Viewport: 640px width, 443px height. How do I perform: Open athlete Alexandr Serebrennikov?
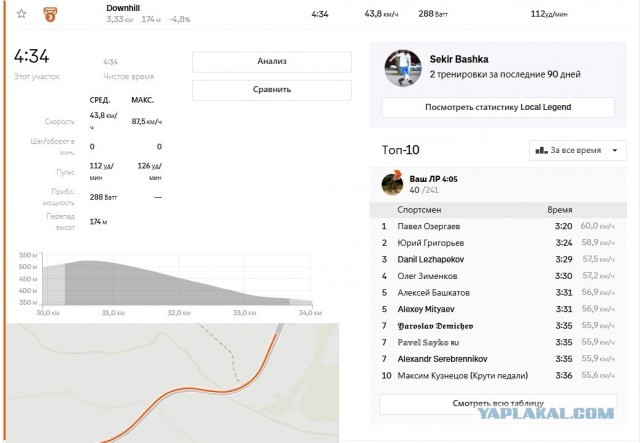[x=442, y=359]
